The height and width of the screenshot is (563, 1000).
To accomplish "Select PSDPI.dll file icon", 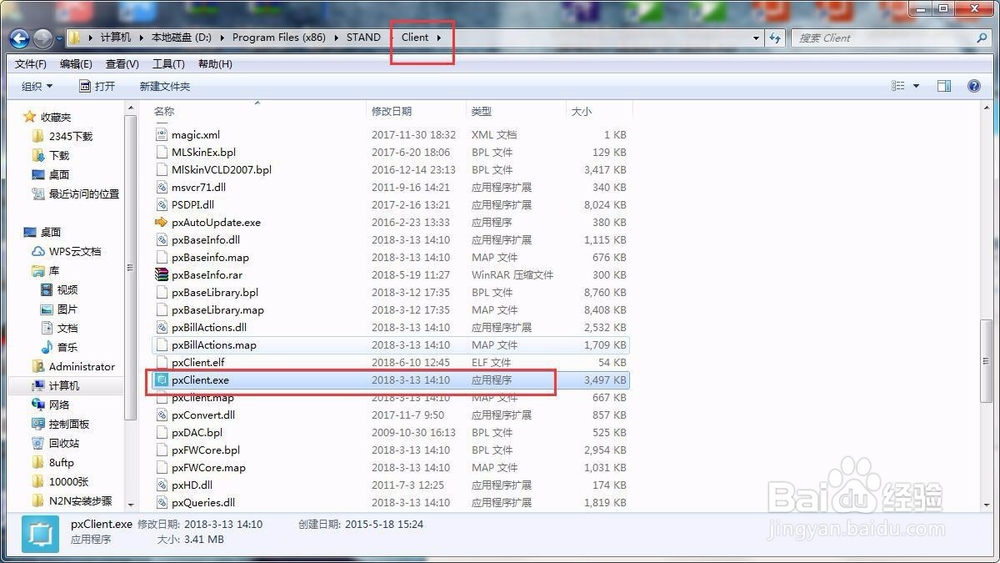I will 161,205.
